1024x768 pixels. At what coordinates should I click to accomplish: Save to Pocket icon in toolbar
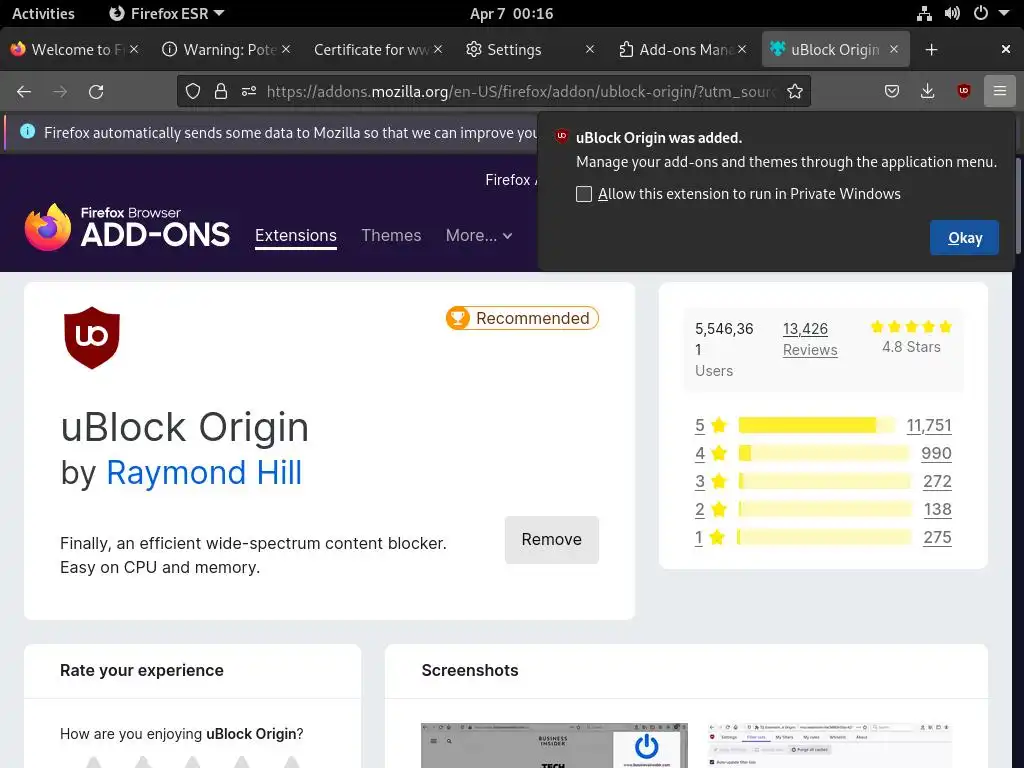(891, 91)
